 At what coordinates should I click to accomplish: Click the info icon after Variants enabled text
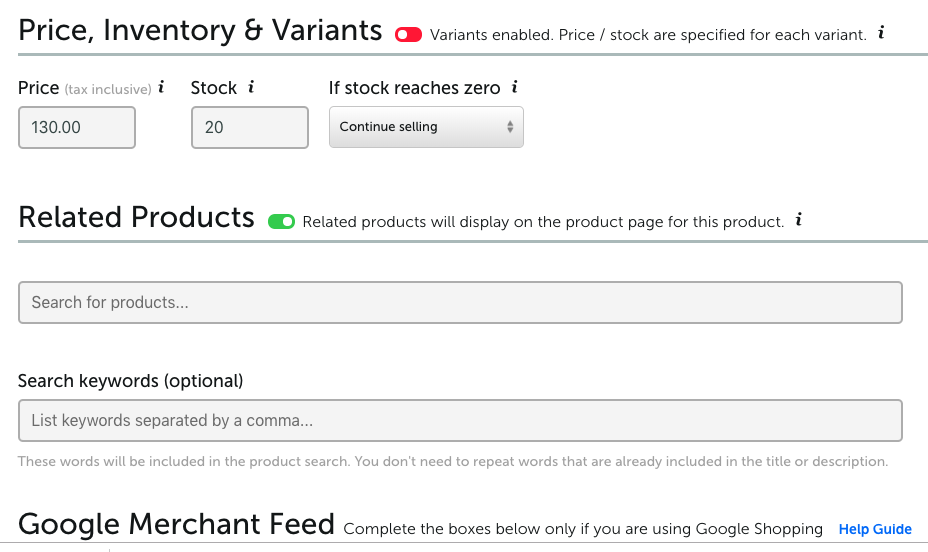(x=881, y=33)
